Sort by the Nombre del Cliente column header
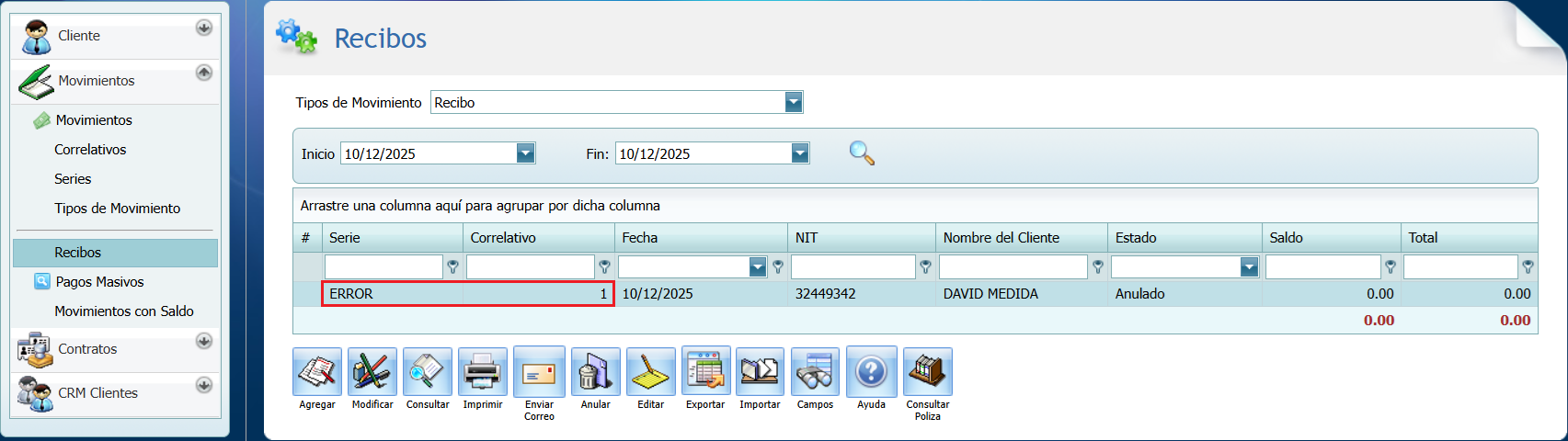 pyautogui.click(x=1001, y=238)
